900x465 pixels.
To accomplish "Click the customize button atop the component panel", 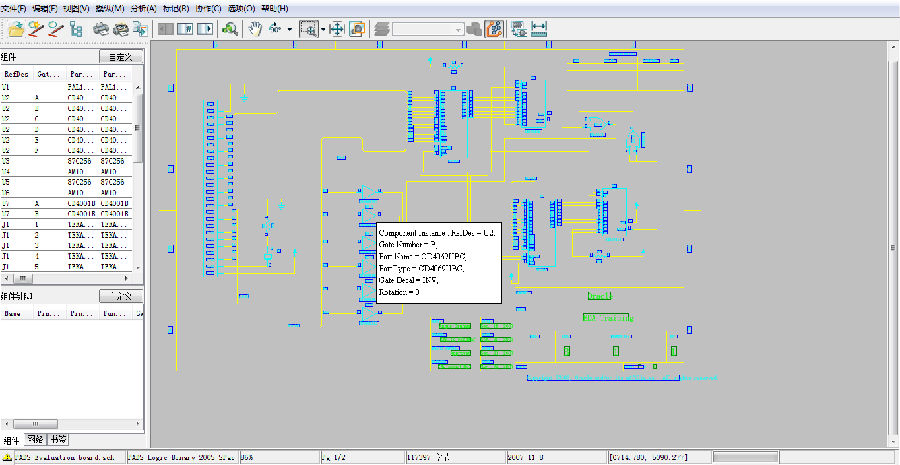I will (122, 58).
